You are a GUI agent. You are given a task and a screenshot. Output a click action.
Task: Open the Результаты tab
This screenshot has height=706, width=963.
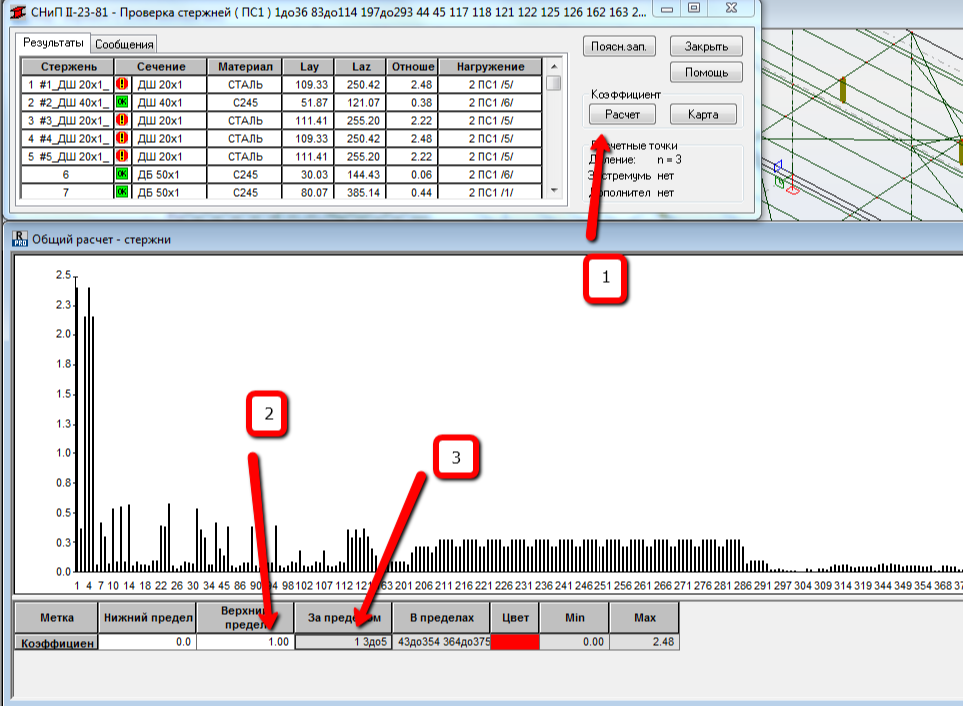[52, 44]
